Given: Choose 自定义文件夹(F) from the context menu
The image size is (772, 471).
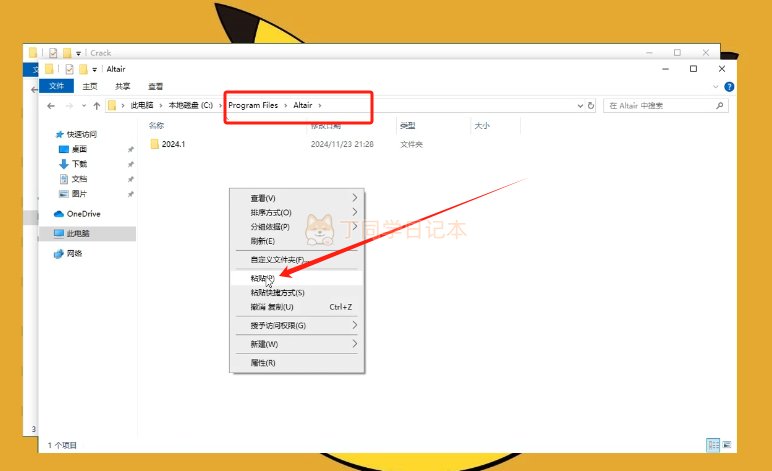Looking at the screenshot, I should click(297, 259).
